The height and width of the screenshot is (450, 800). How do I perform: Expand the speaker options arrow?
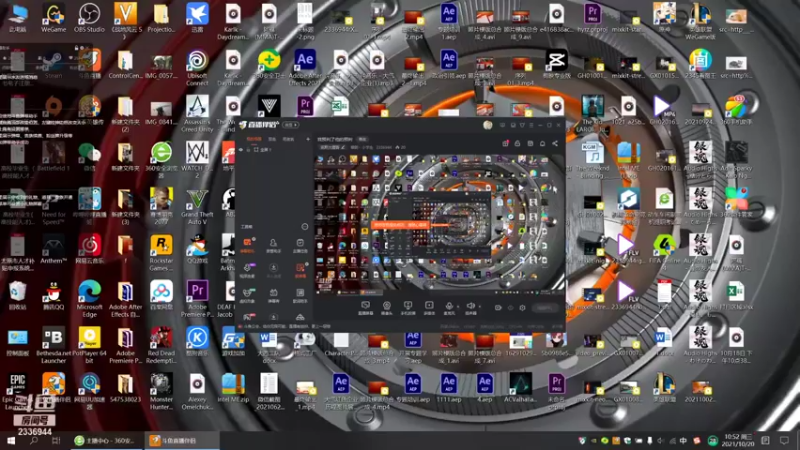480,307
